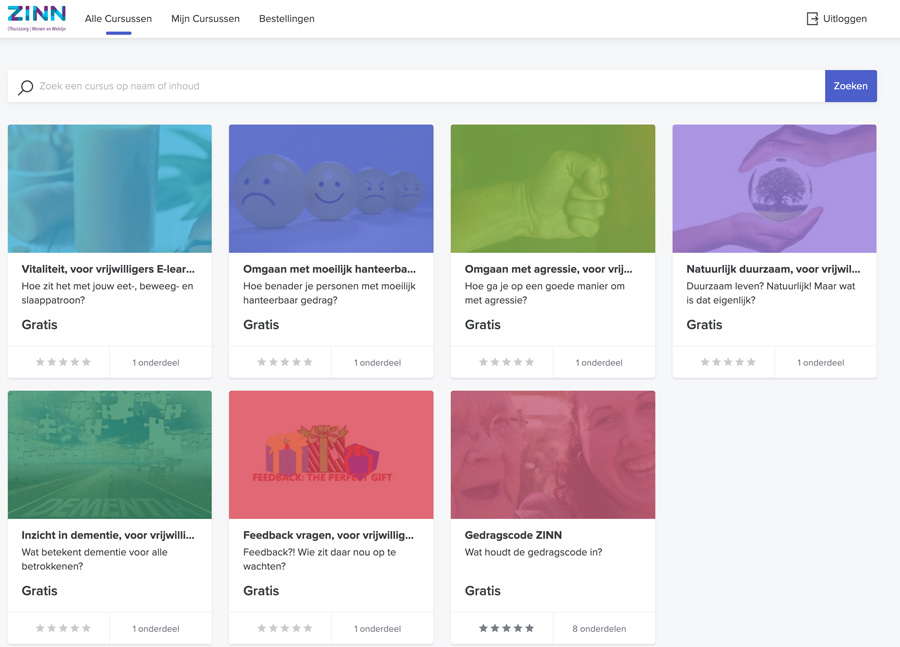
Task: Open the smiley faces course thumbnail
Action: [331, 189]
